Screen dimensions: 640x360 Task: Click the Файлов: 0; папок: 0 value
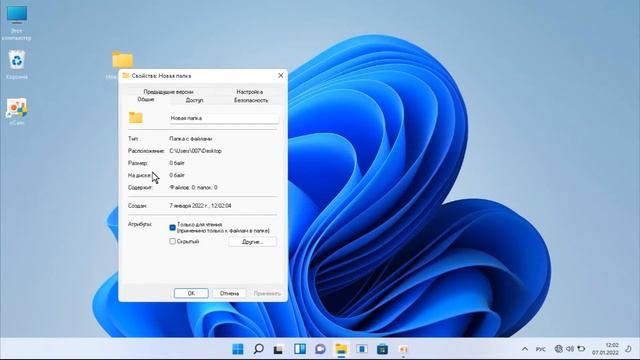pos(193,187)
